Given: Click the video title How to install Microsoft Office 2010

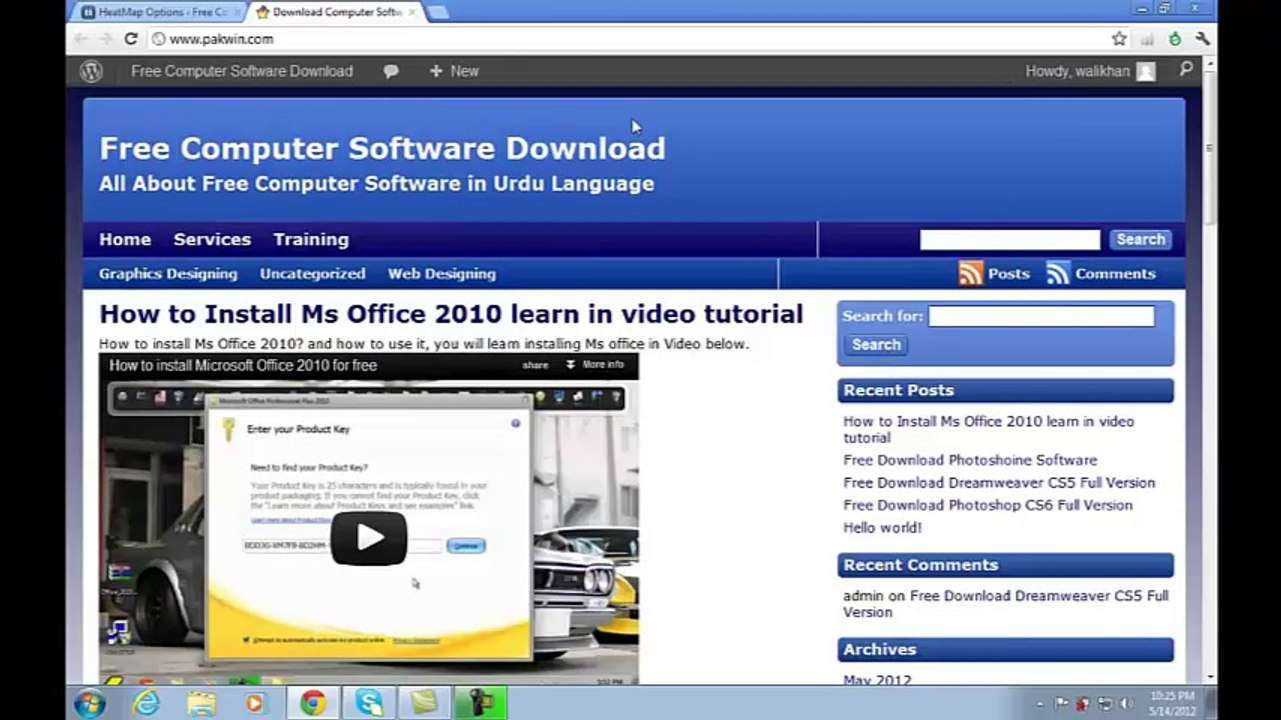Looking at the screenshot, I should point(243,365).
